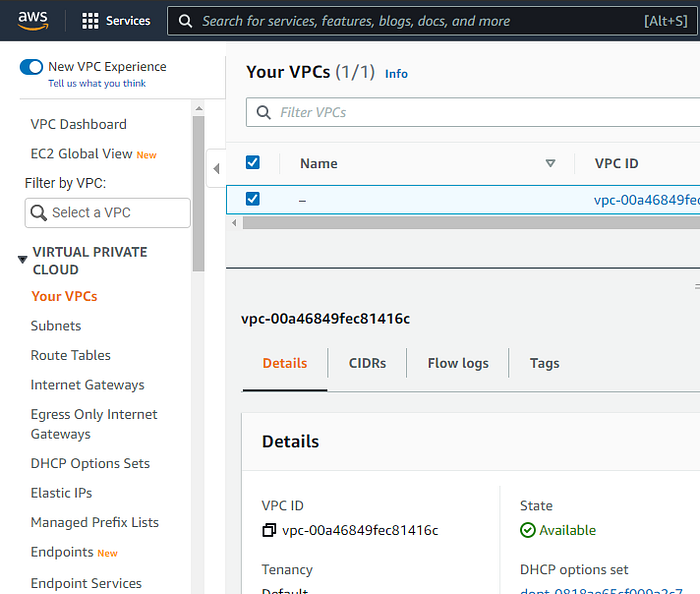Viewport: 700px width, 594px height.
Task: Open the Info link beside Your VPCs
Action: (396, 74)
